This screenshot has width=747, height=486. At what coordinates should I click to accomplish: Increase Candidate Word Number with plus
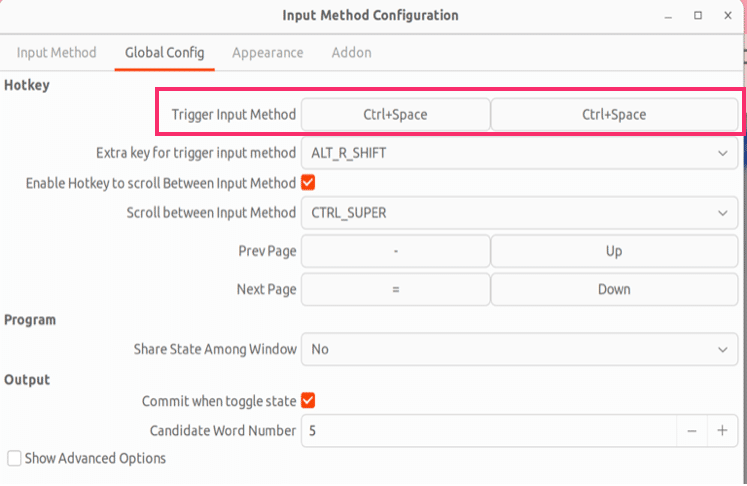pos(722,431)
